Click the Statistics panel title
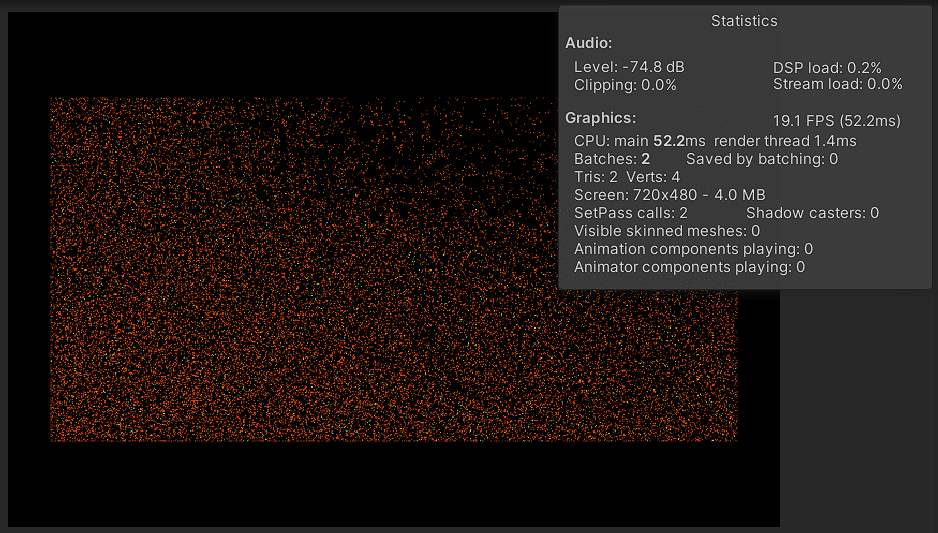Viewport: 938px width, 533px height. point(744,21)
